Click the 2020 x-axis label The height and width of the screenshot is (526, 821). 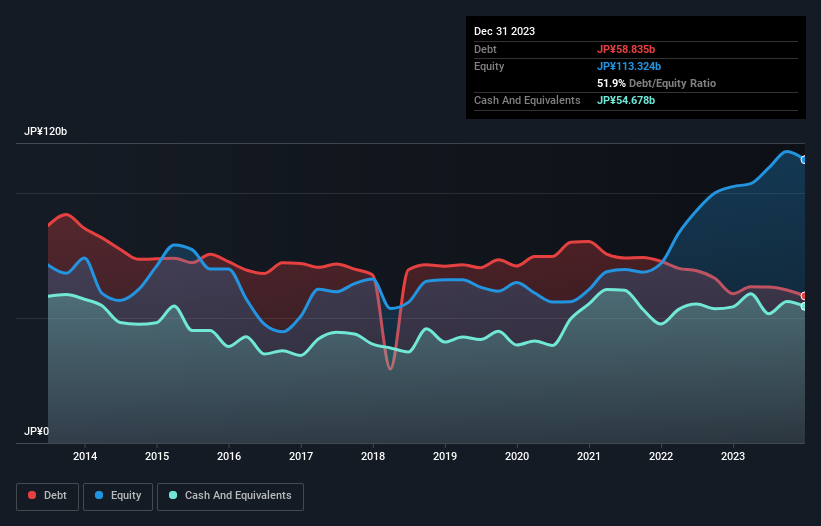517,456
